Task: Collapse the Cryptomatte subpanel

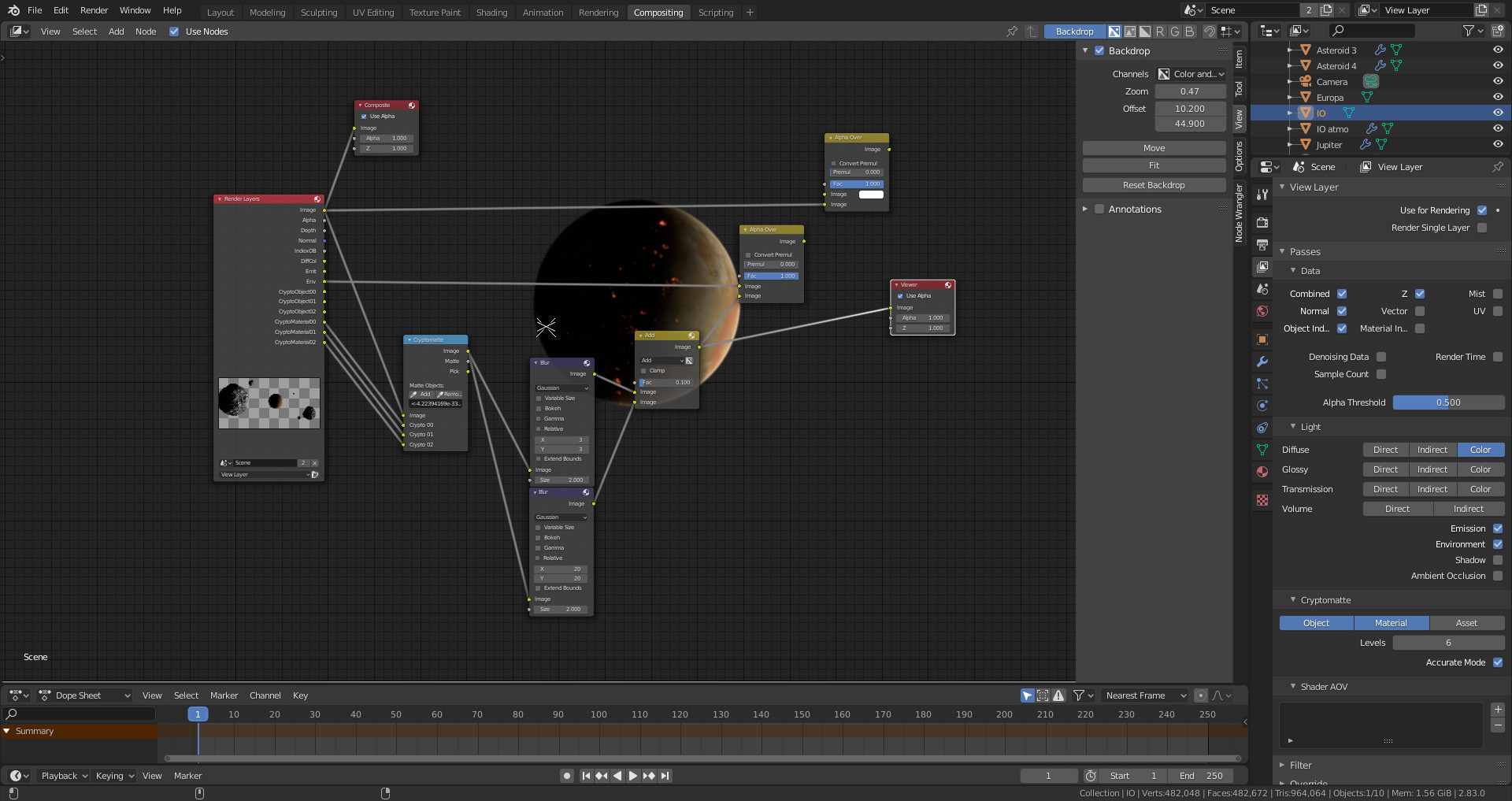Action: [x=1293, y=599]
